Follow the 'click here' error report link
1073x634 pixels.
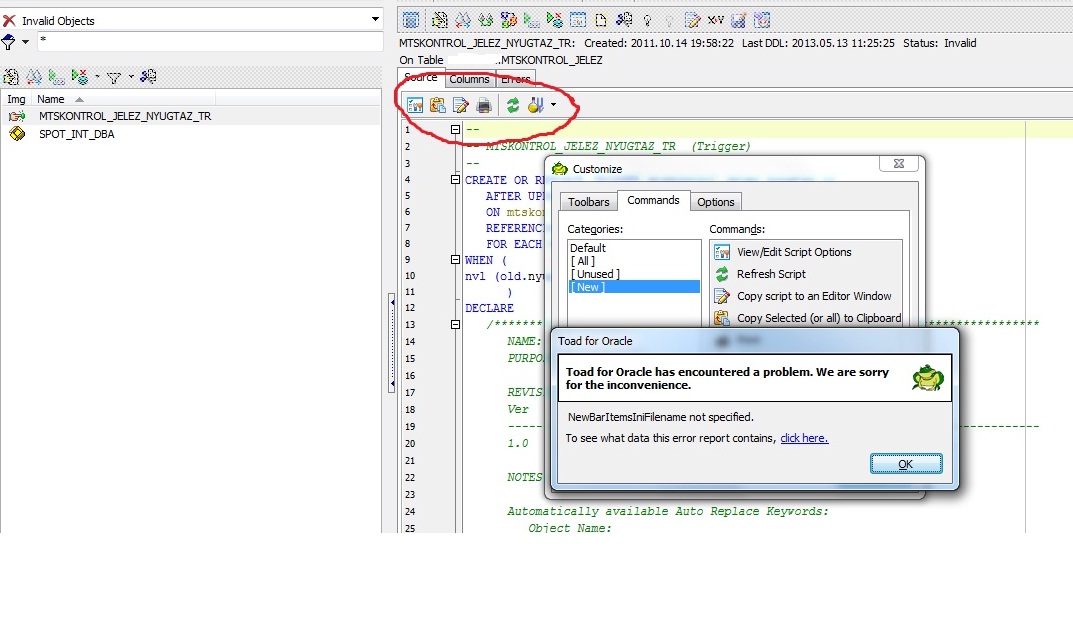pyautogui.click(x=804, y=438)
